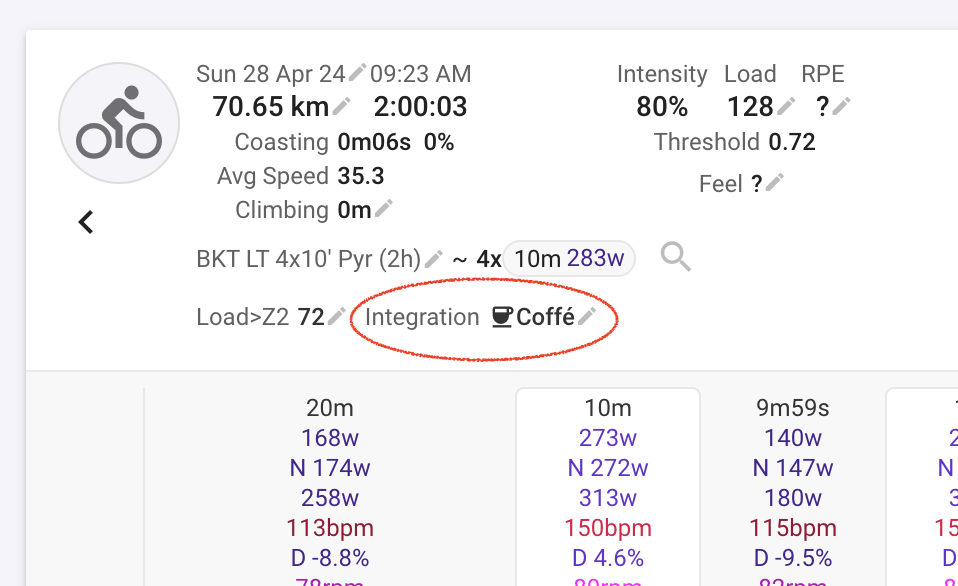Click the 2:00:03 duration value
Image resolution: width=958 pixels, height=586 pixels.
420,106
